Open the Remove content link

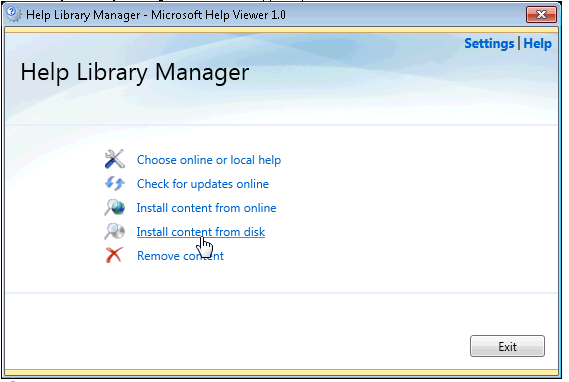pos(180,256)
